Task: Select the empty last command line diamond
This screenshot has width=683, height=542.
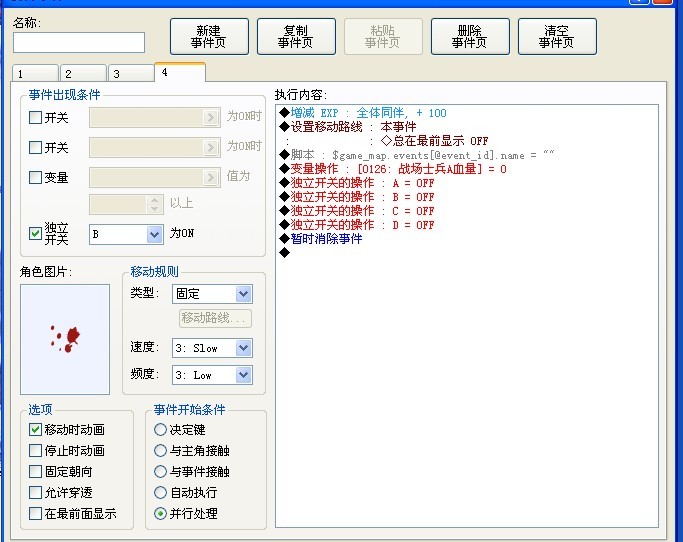Action: (285, 252)
